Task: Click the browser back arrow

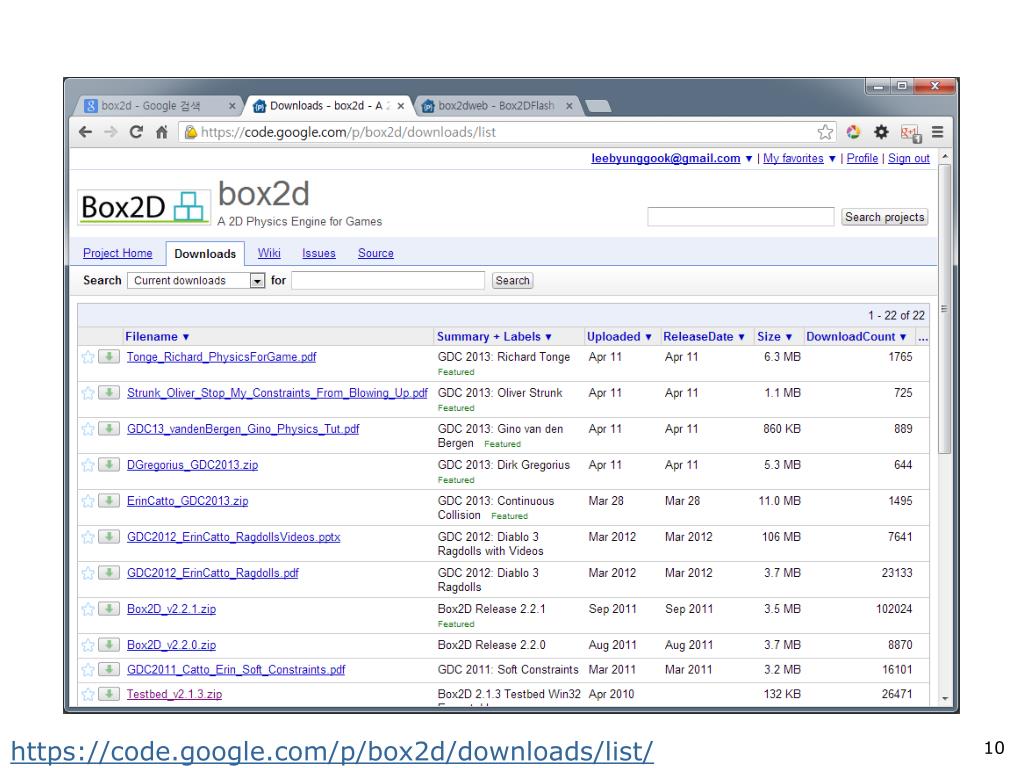Action: tap(87, 132)
